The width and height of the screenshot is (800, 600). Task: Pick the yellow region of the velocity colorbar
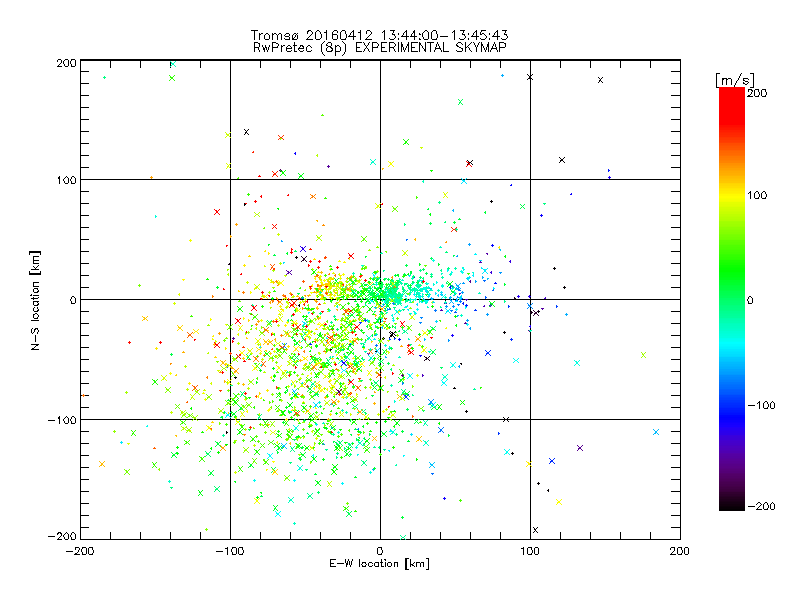(732, 196)
